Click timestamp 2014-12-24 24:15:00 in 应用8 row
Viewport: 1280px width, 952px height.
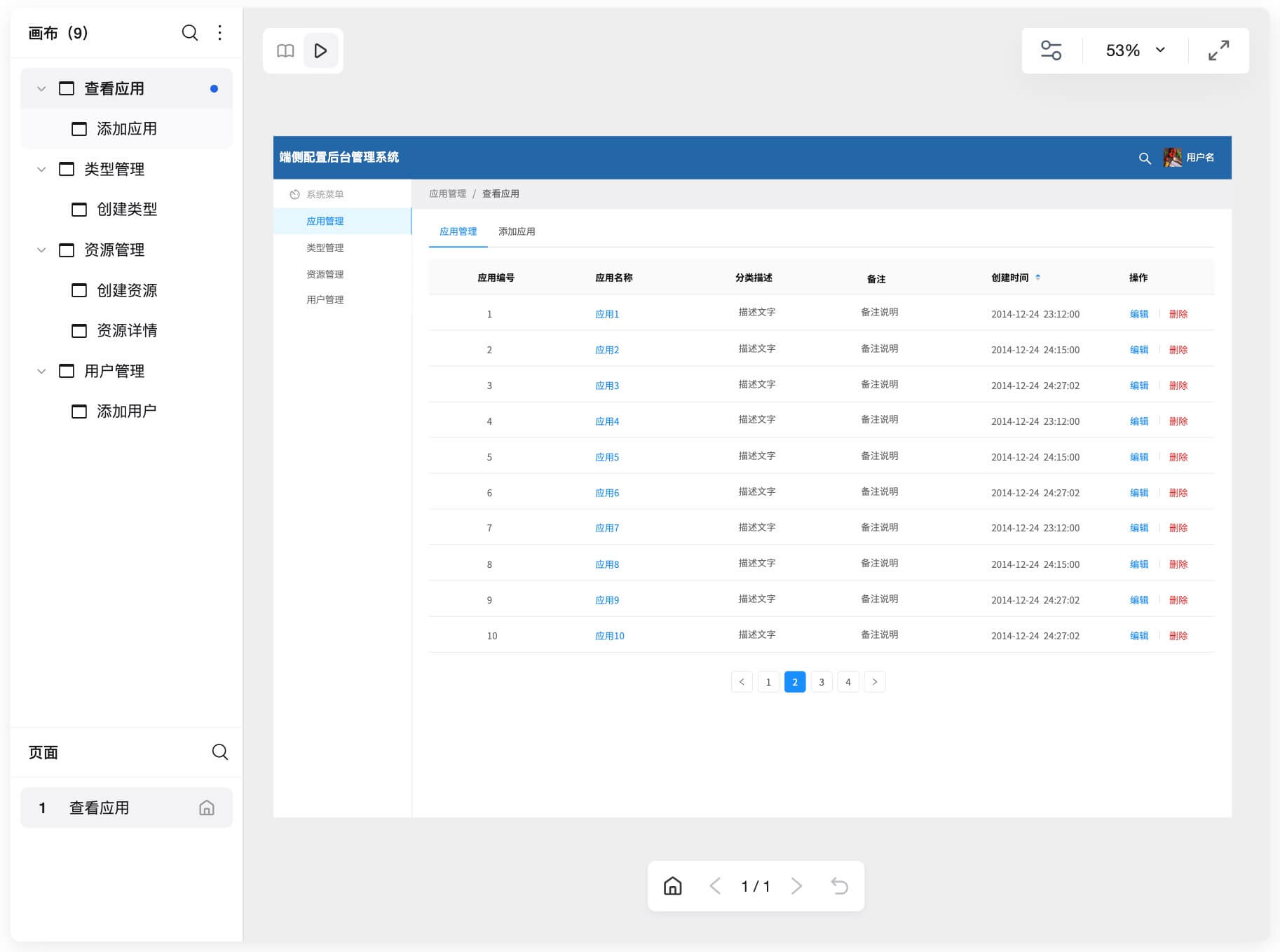(1035, 564)
